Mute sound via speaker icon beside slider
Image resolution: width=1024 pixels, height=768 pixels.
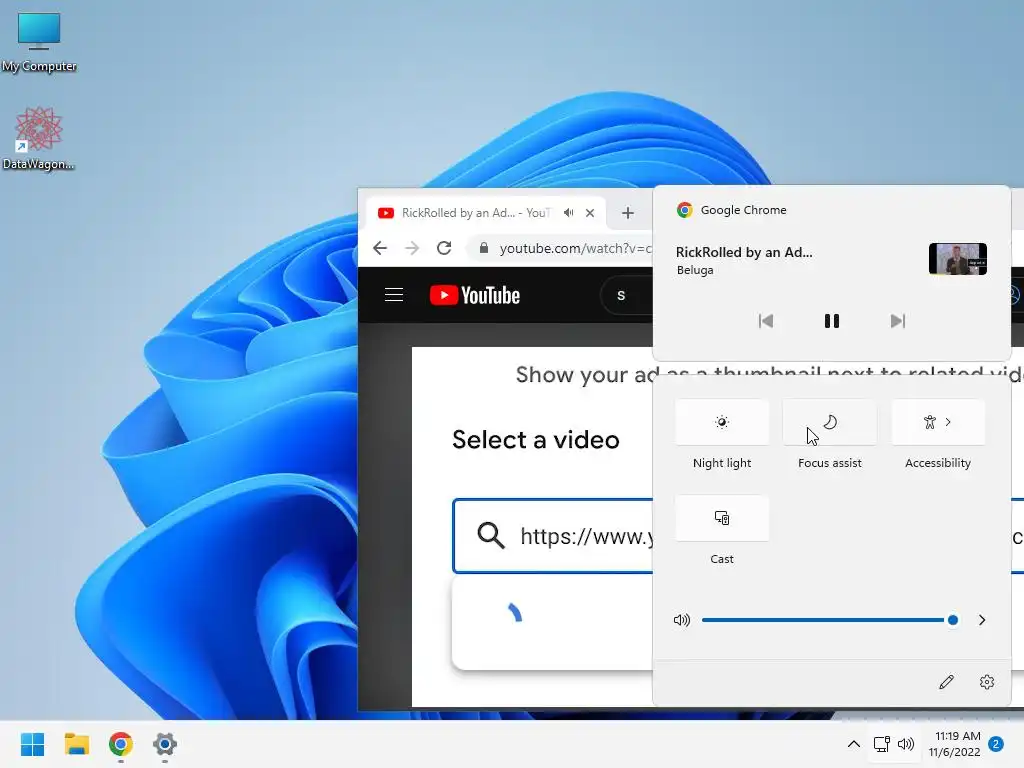(682, 620)
